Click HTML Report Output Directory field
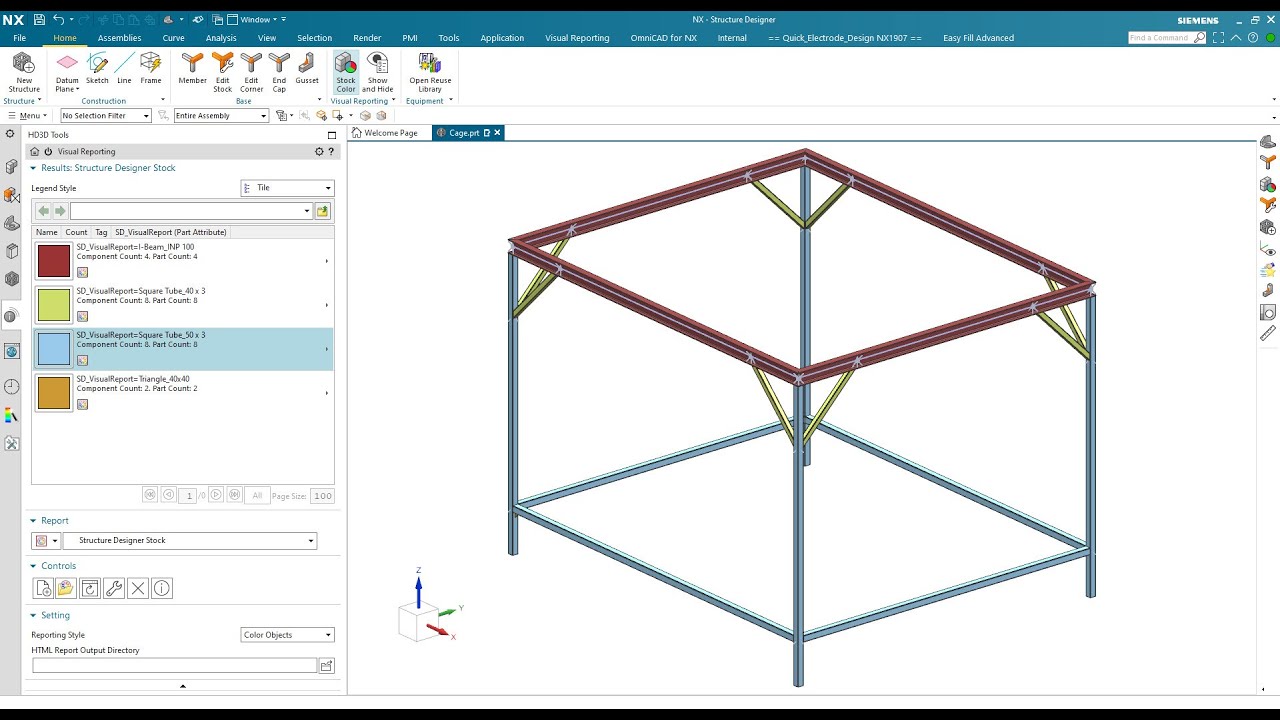The image size is (1280, 720). (175, 665)
